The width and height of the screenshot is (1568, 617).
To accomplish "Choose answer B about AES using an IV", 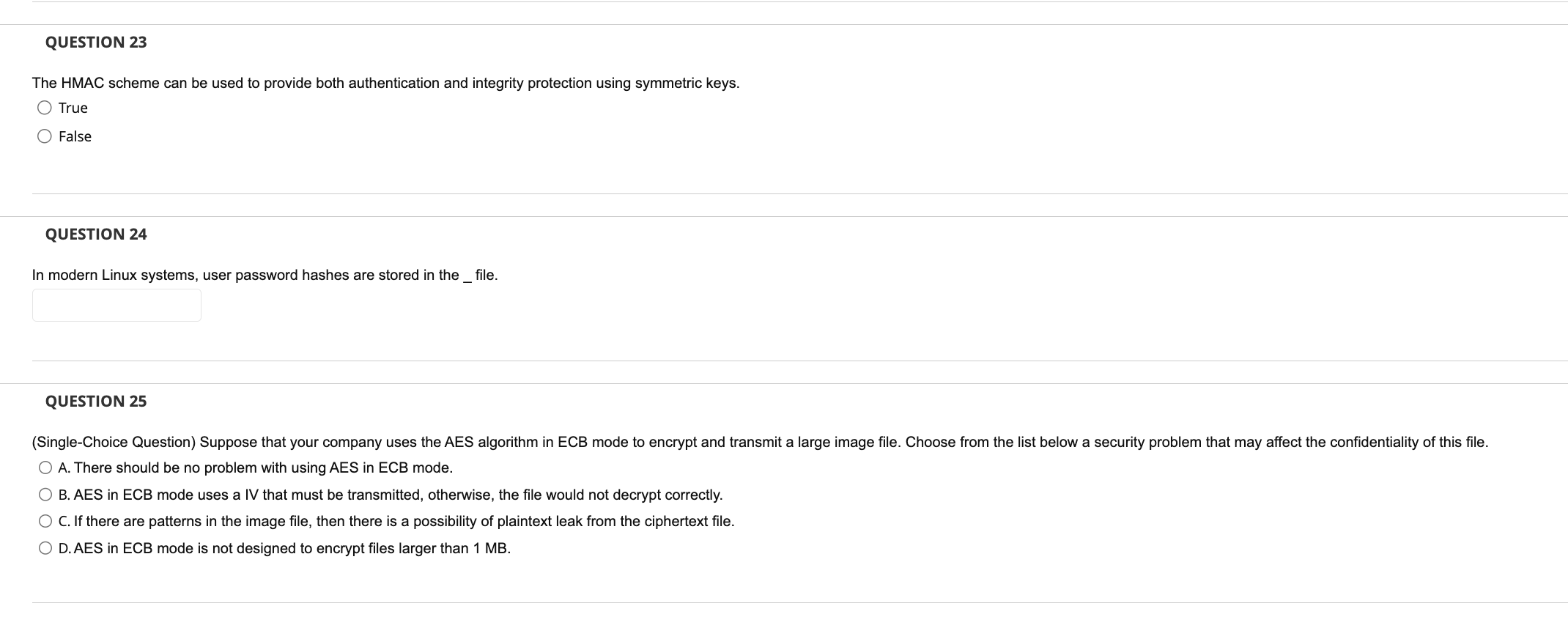I will click(45, 494).
